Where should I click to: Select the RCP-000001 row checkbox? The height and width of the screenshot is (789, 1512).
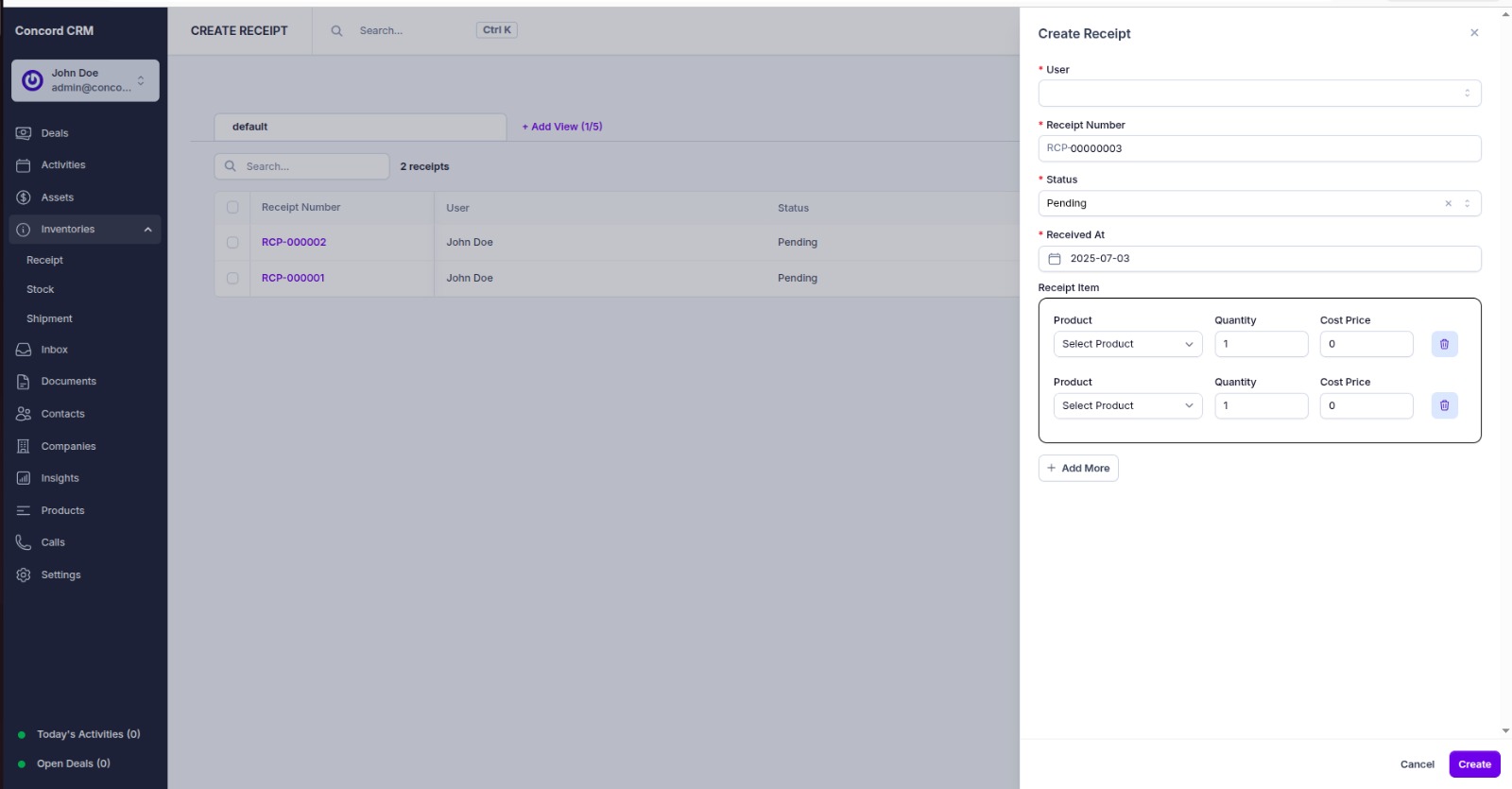pos(232,279)
